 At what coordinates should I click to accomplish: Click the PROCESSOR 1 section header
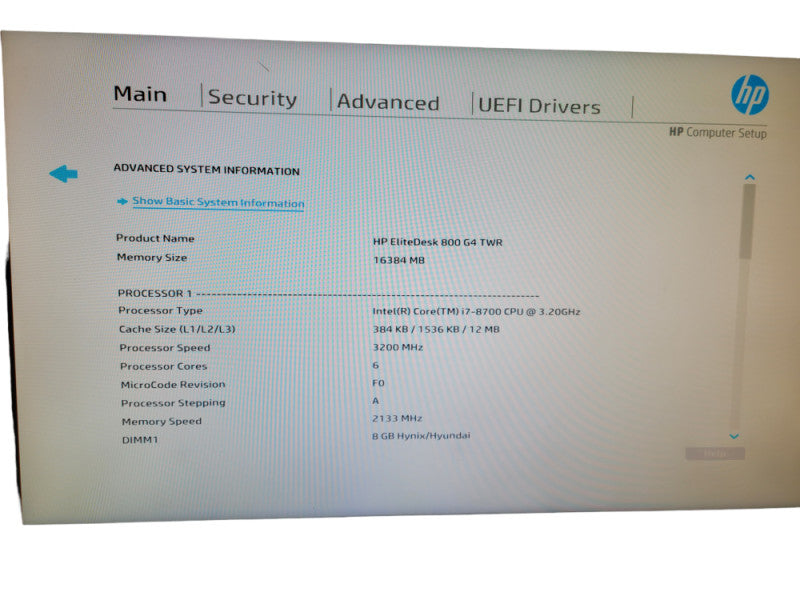[155, 293]
